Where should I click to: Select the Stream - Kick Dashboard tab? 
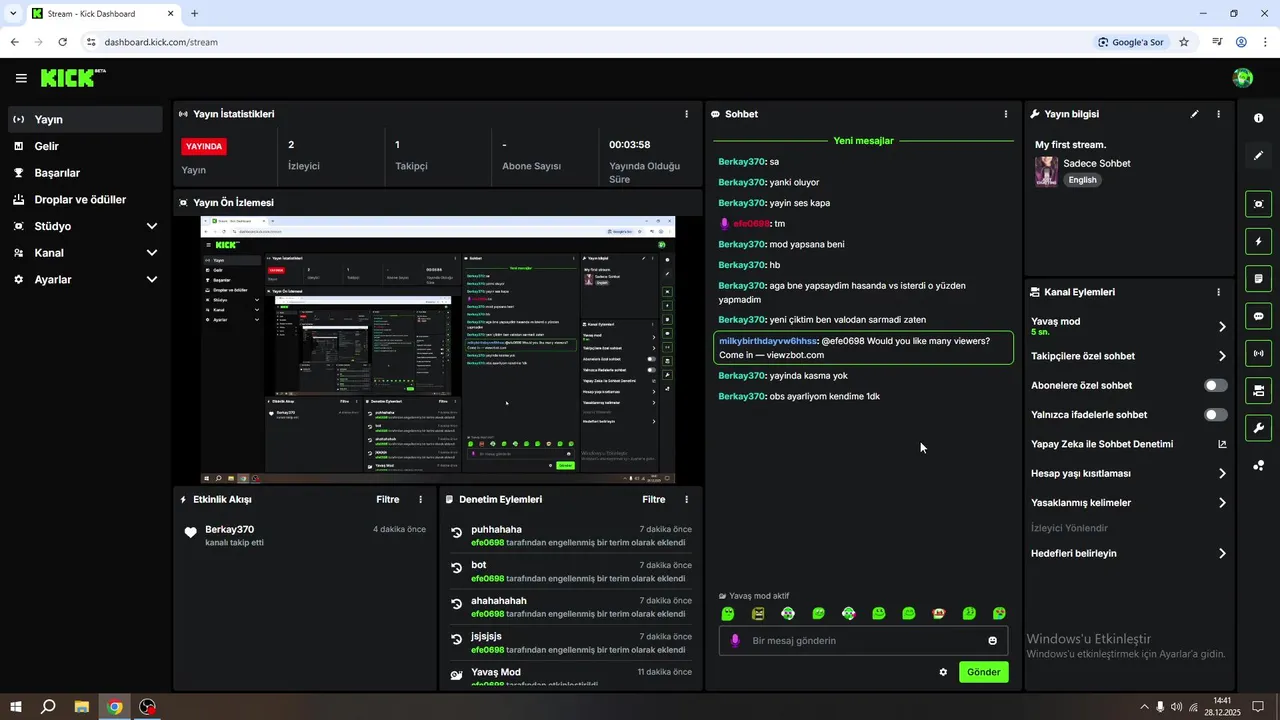(x=102, y=14)
